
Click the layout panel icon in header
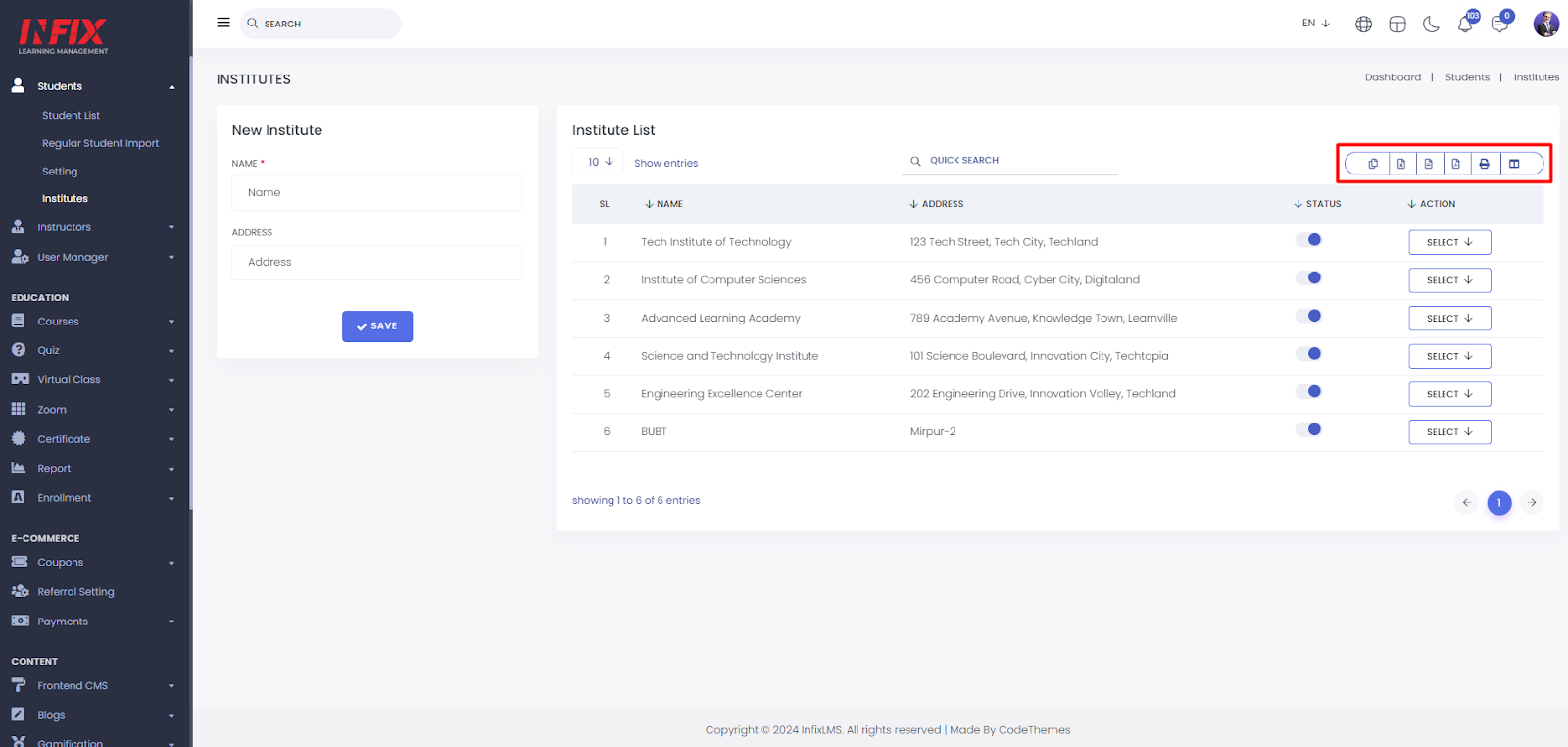(x=1397, y=25)
